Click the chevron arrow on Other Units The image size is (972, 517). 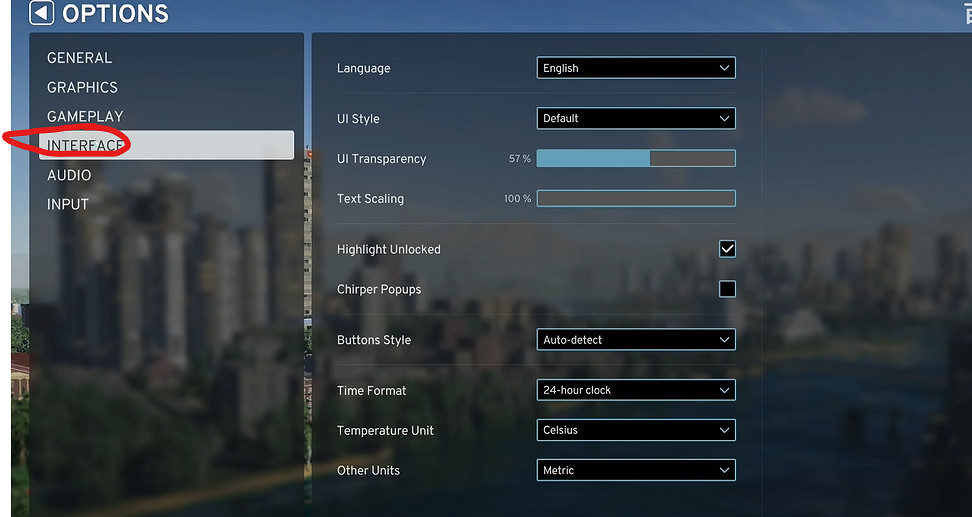pyautogui.click(x=724, y=470)
